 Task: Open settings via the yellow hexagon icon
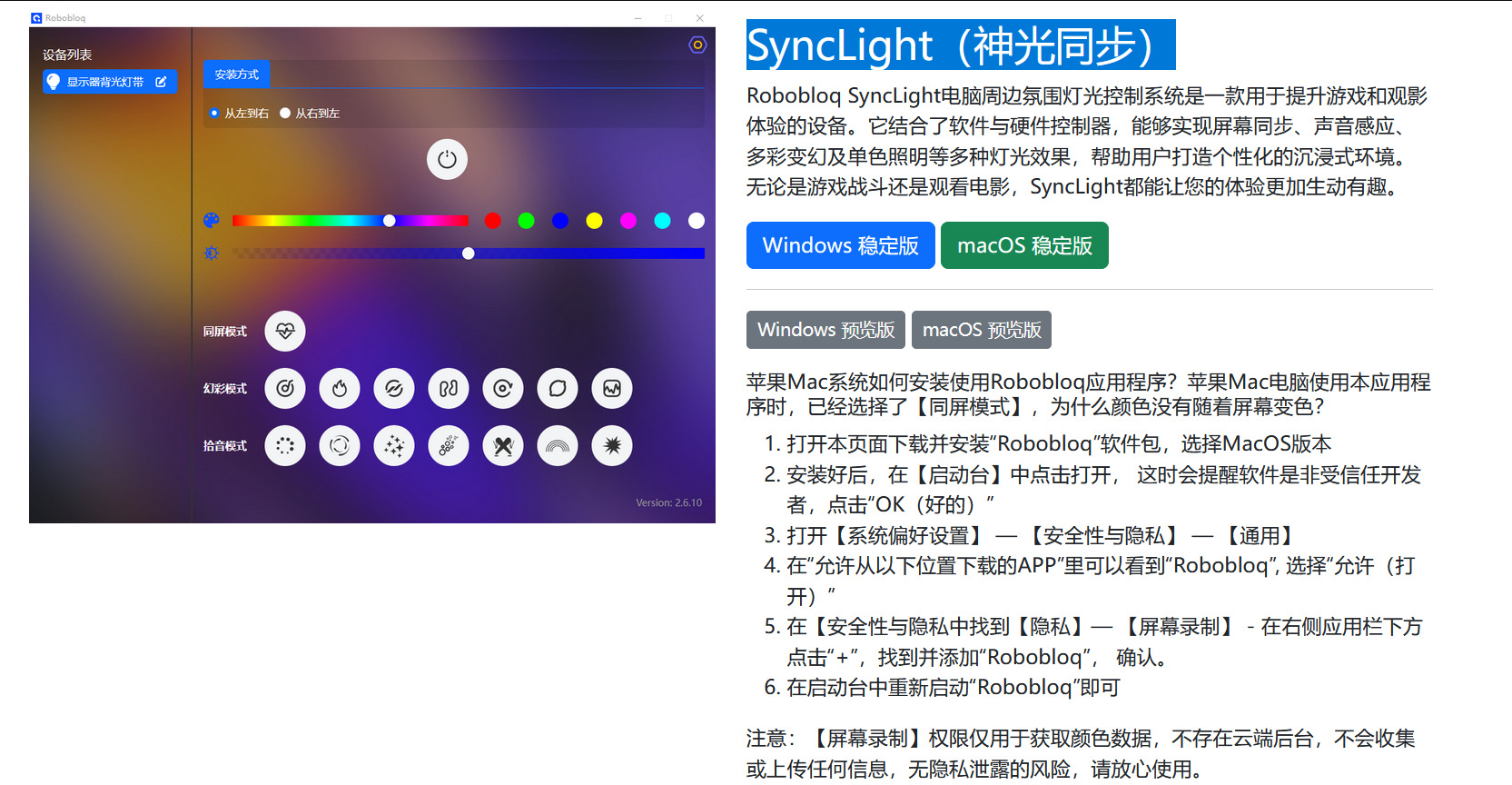click(x=697, y=45)
